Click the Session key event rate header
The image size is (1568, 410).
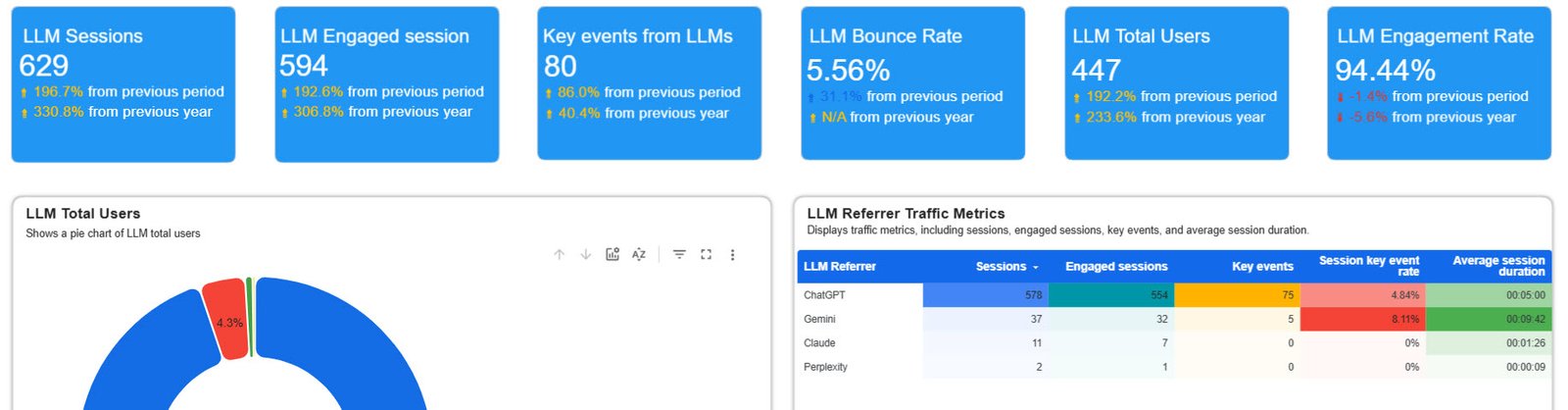[1369, 266]
